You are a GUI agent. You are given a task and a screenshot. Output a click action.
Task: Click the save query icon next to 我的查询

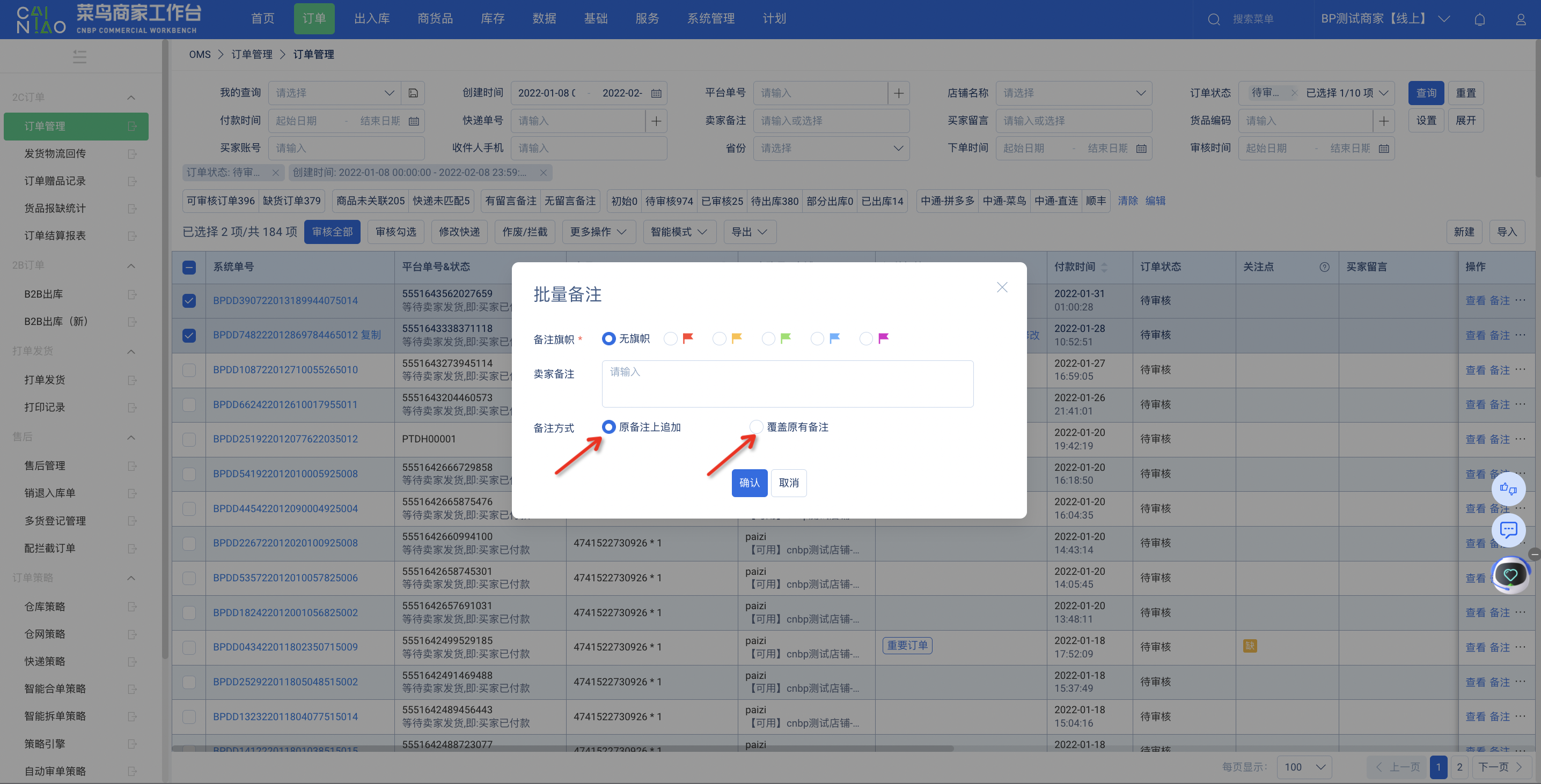(413, 93)
